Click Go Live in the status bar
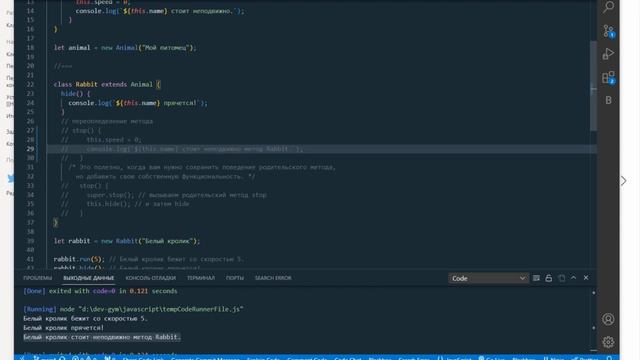Image resolution: width=640 pixels, height=360 pixels. coord(492,358)
